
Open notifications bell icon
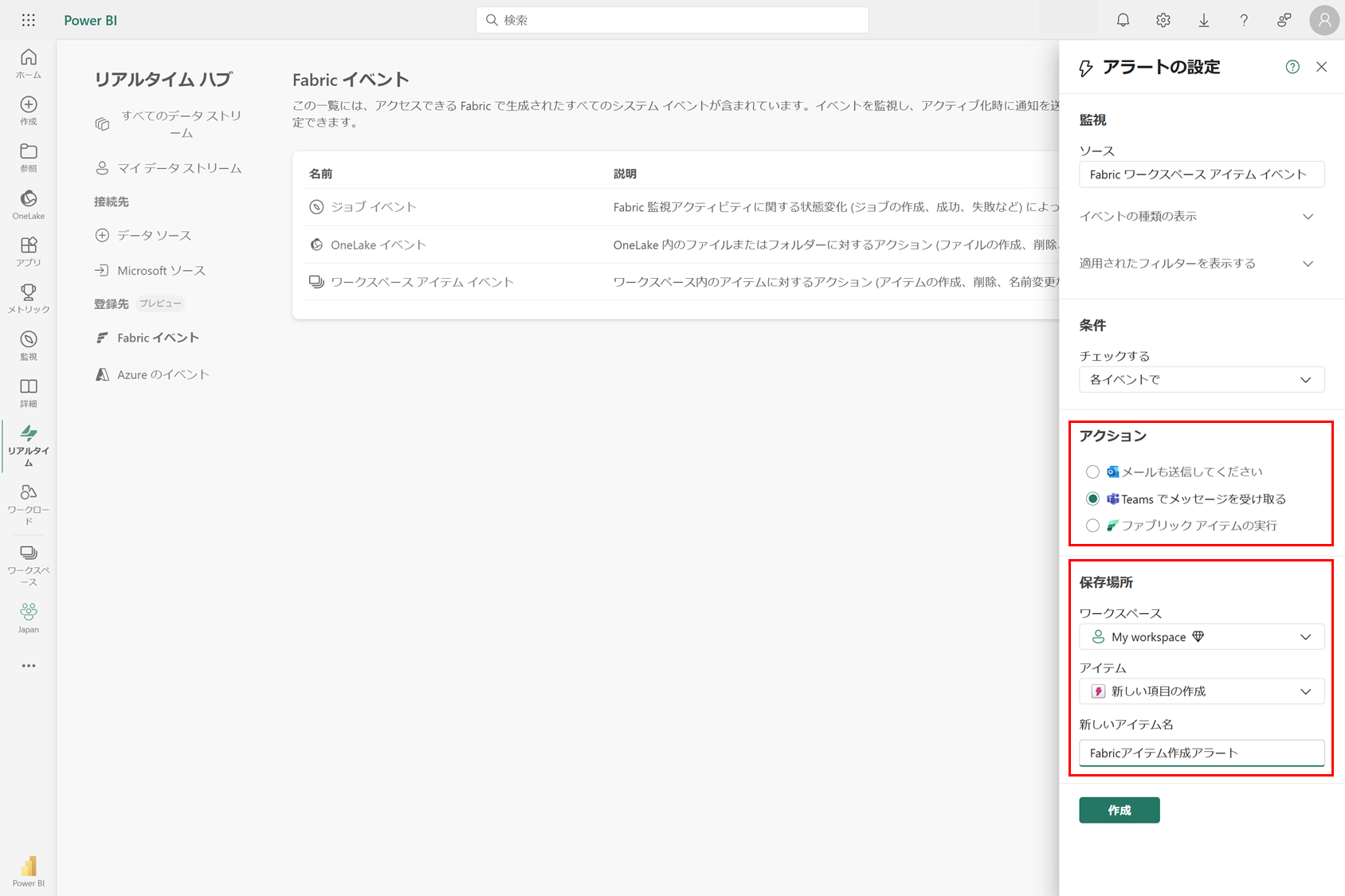tap(1123, 20)
